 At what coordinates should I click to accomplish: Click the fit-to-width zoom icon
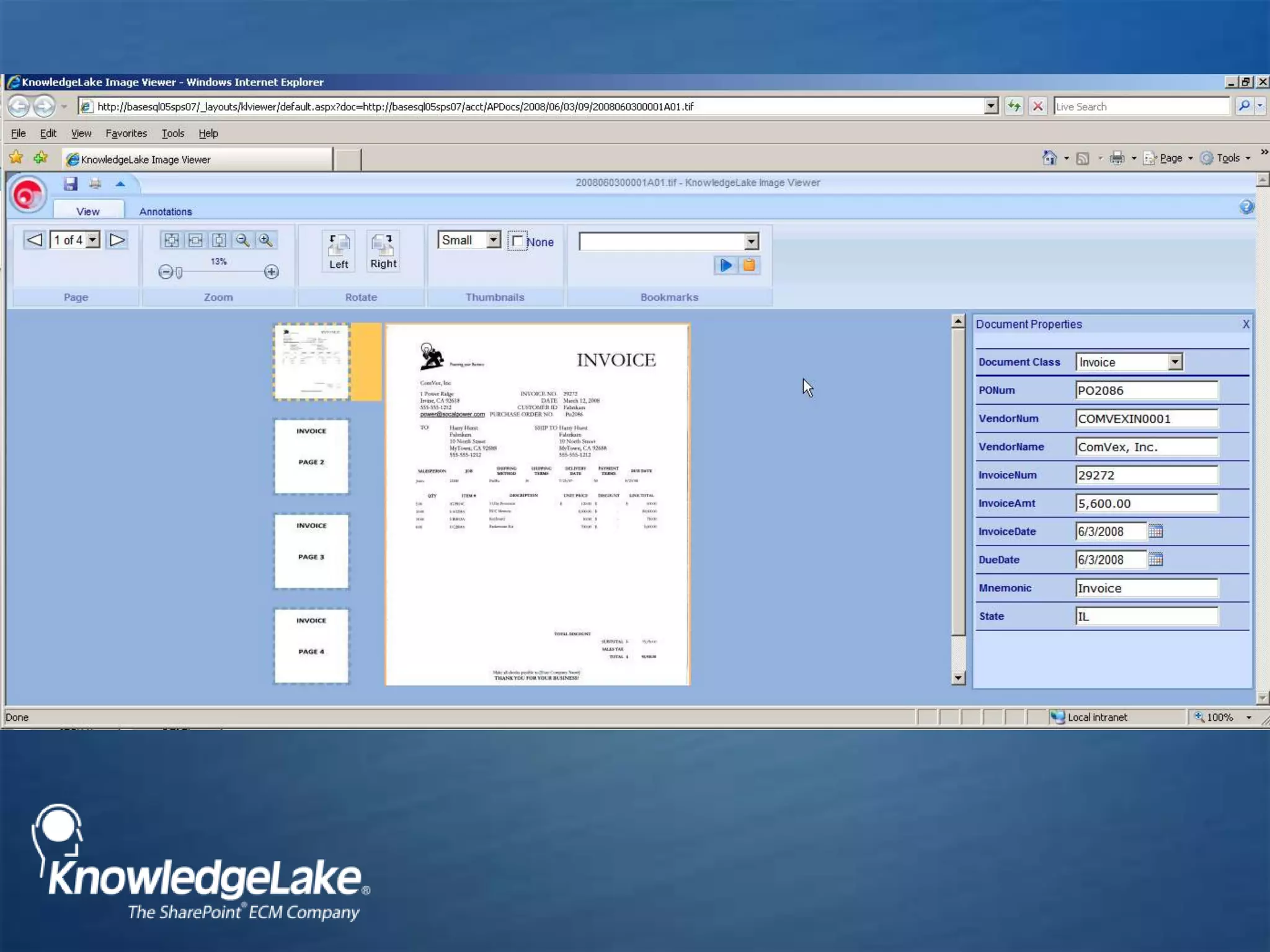pos(195,240)
